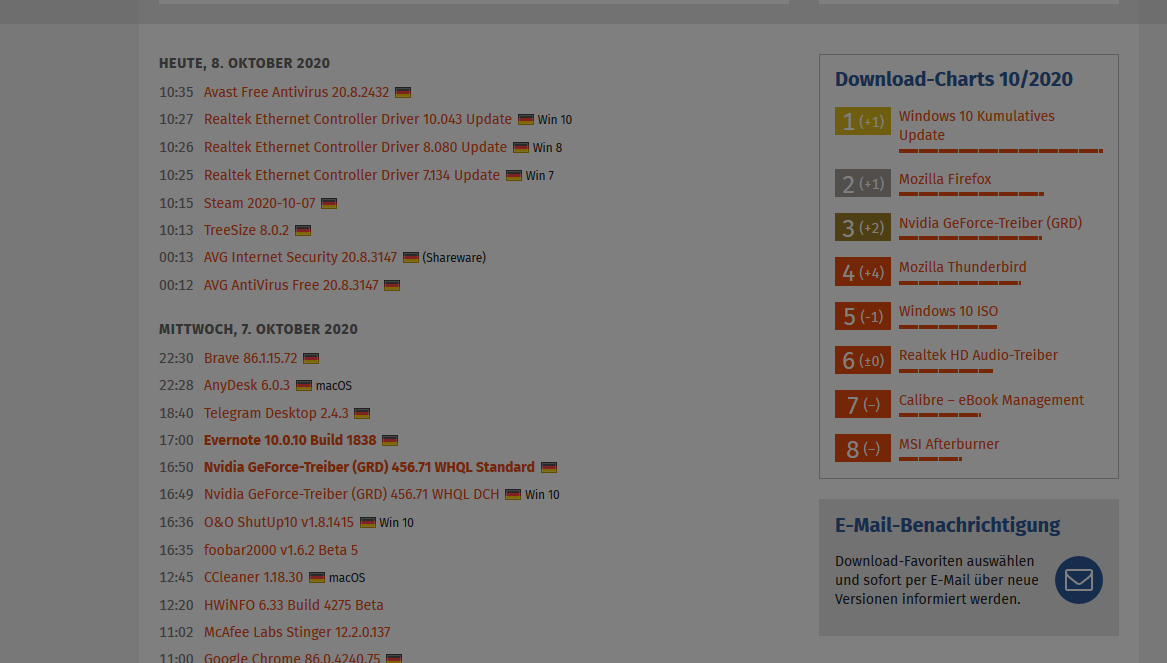Screen dimensions: 1167x663
Task: Click the German flag beside Nvidia WHQL DCH
Action: pyautogui.click(x=513, y=494)
